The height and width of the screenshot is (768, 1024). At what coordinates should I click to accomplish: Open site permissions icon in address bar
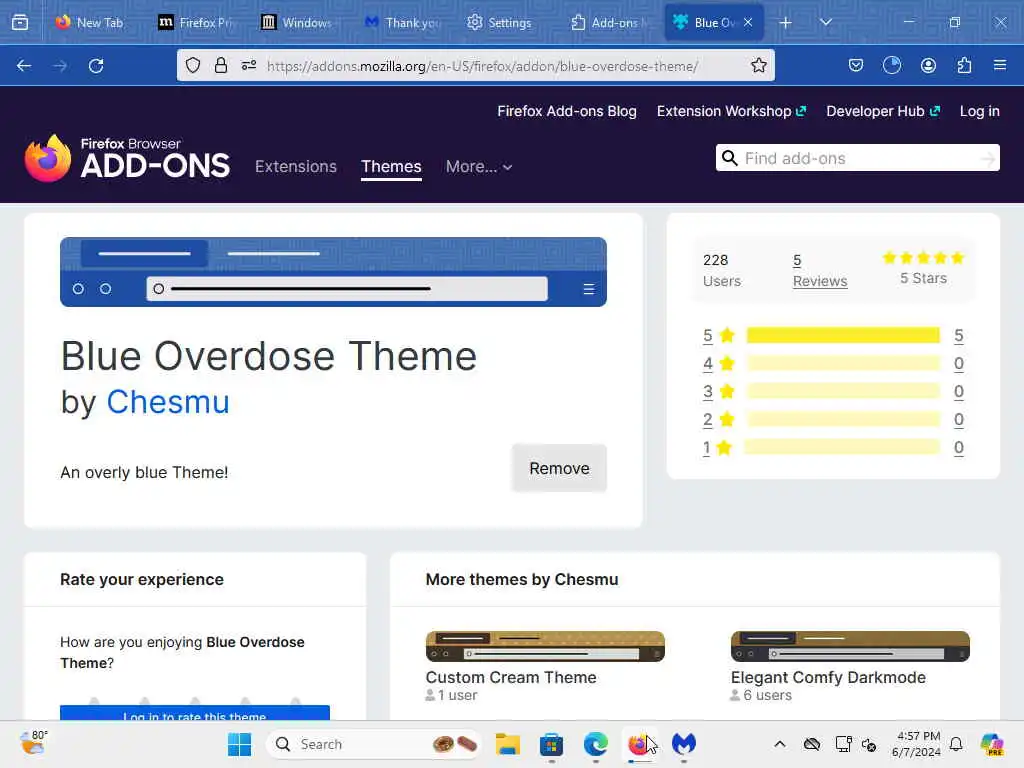249,65
